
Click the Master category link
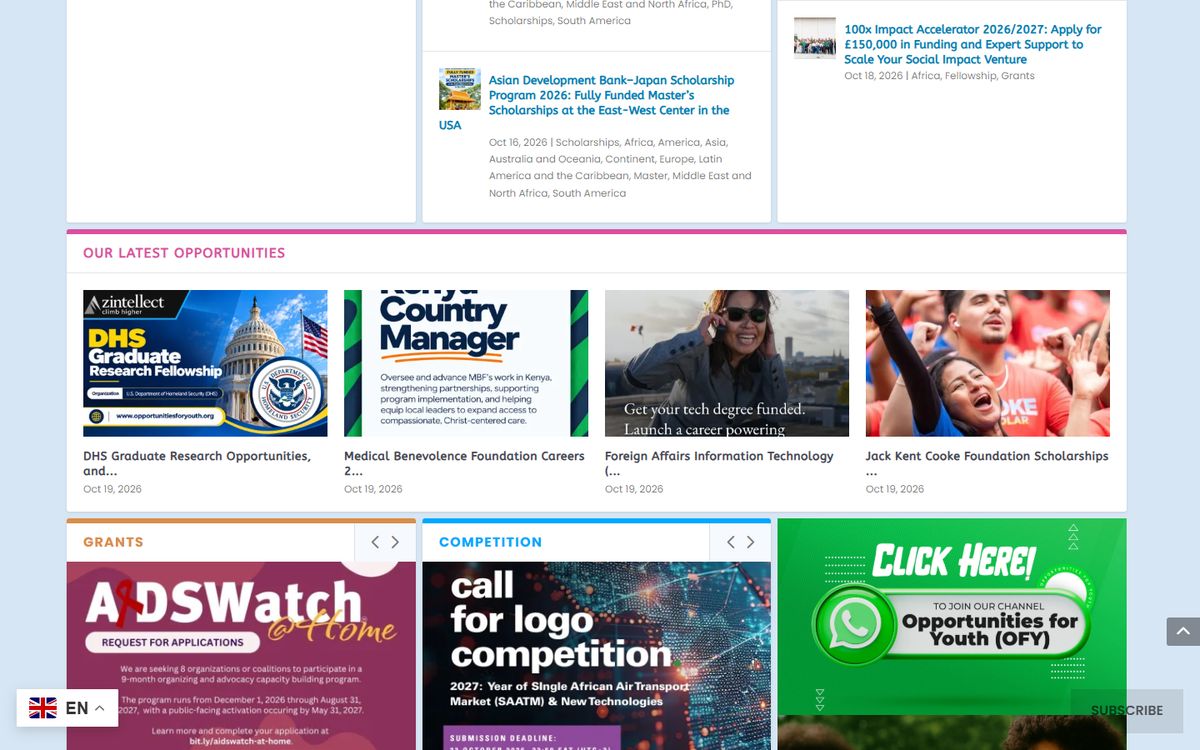650,176
